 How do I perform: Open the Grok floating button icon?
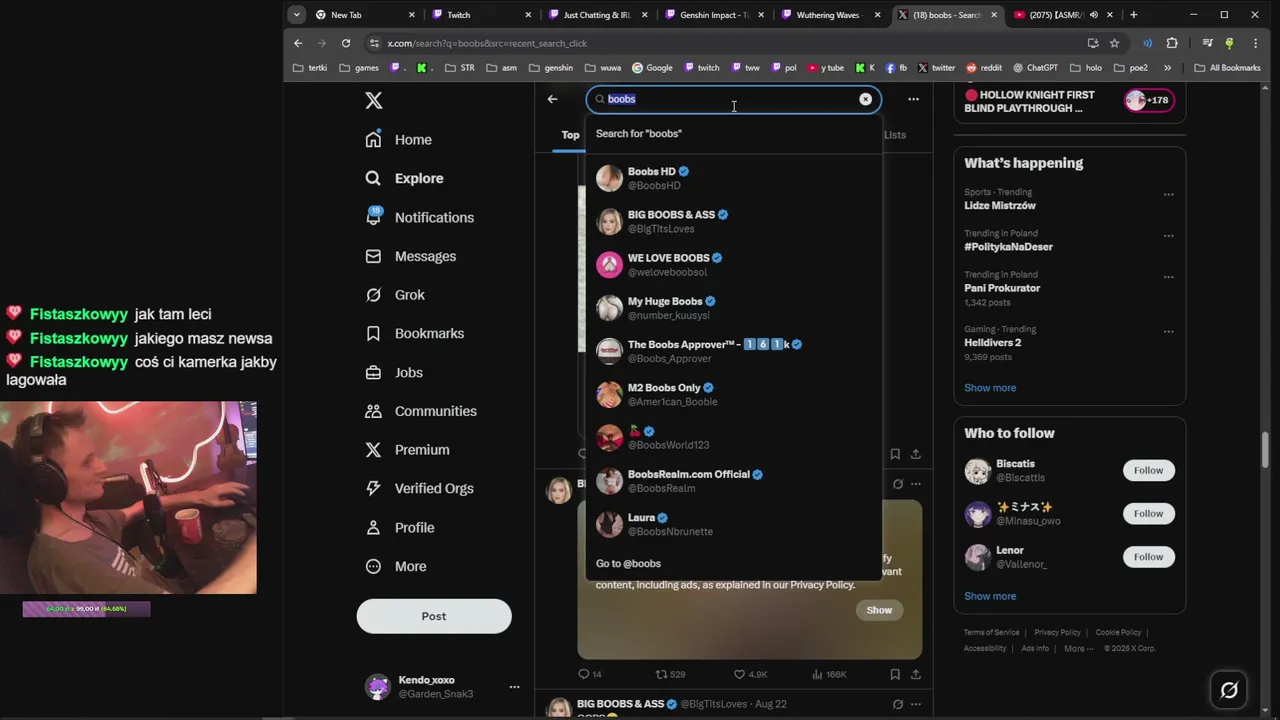point(1229,689)
